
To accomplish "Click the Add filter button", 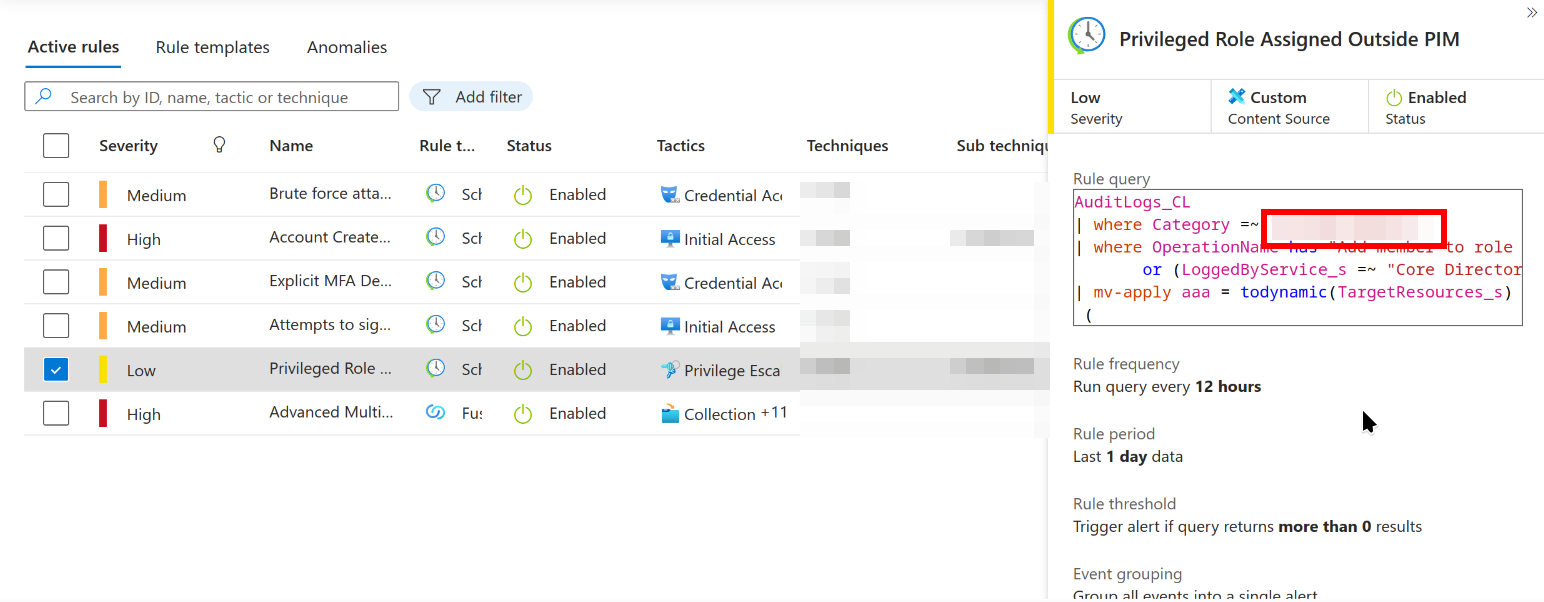I will pyautogui.click(x=471, y=97).
